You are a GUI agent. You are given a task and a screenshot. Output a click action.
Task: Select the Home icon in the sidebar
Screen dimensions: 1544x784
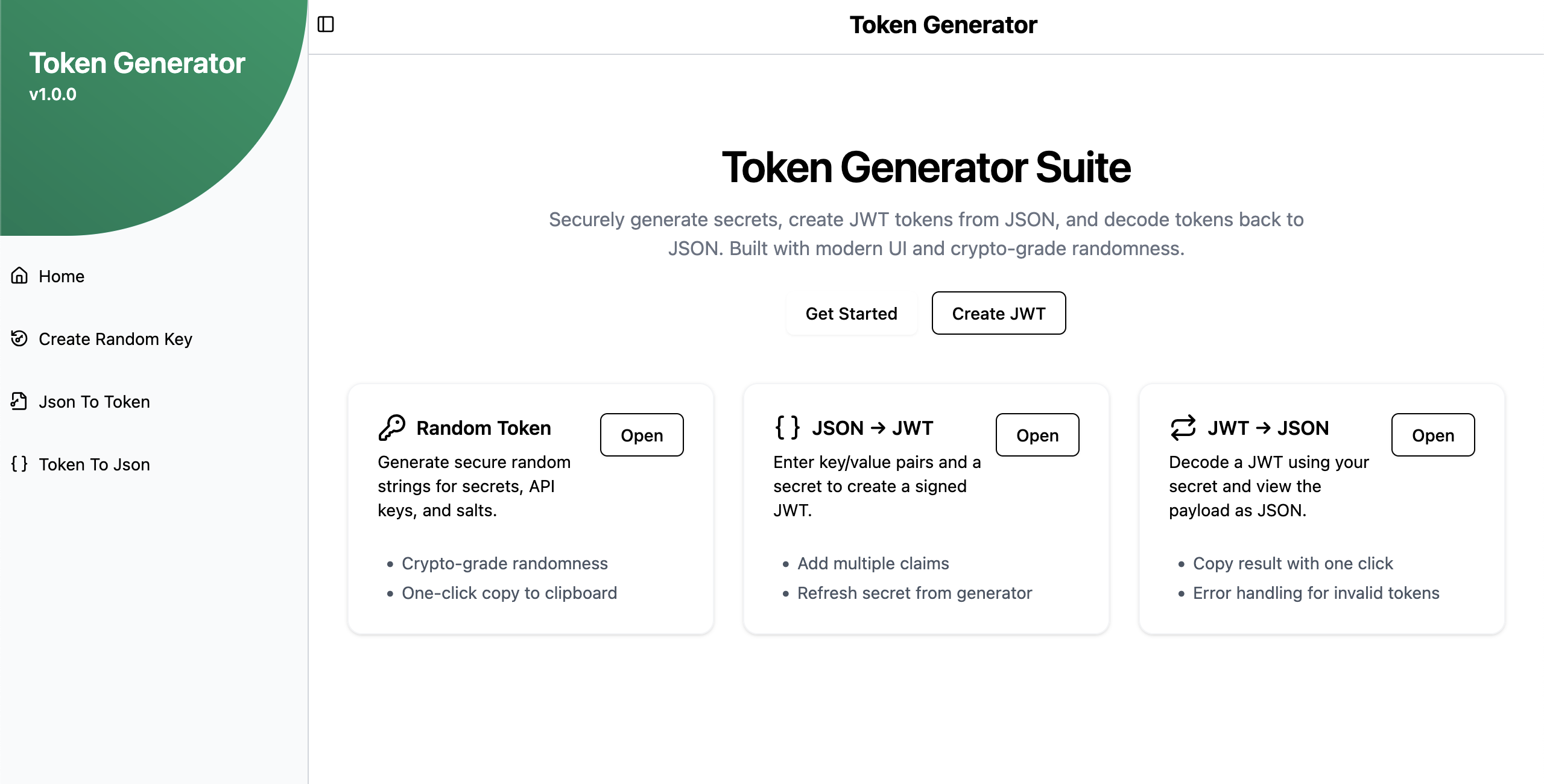(19, 276)
